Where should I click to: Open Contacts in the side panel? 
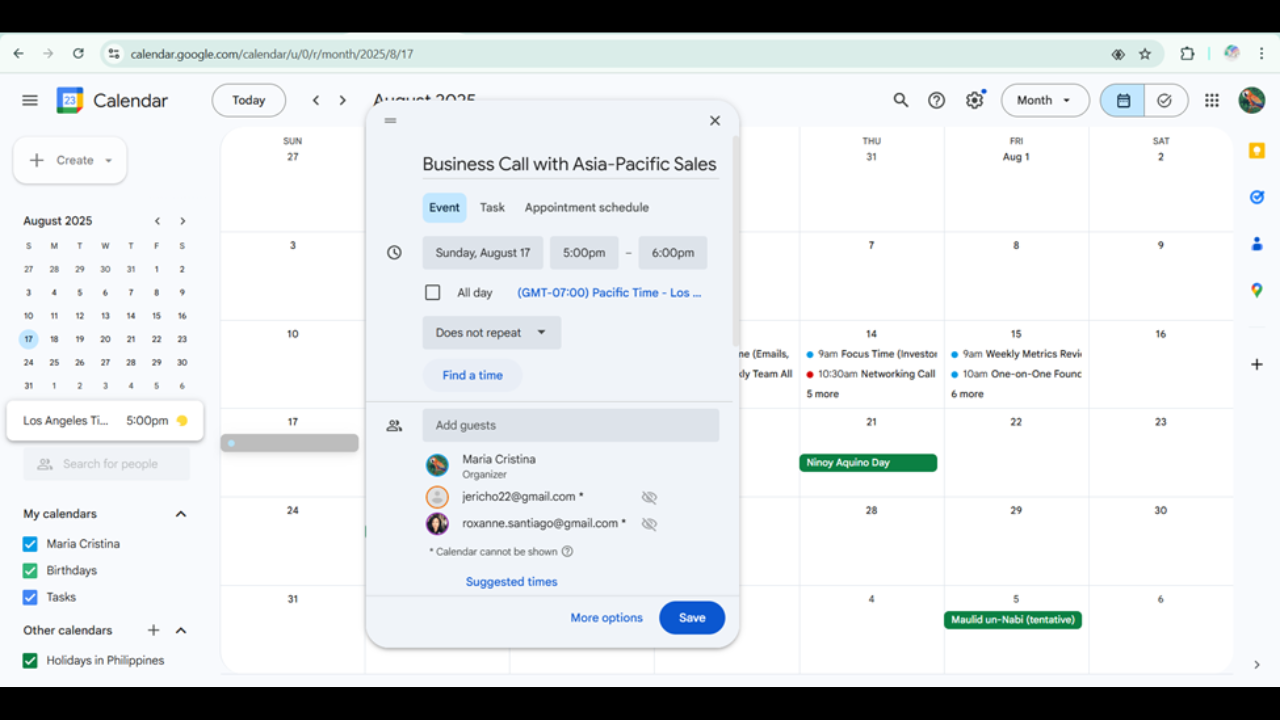pos(1257,243)
